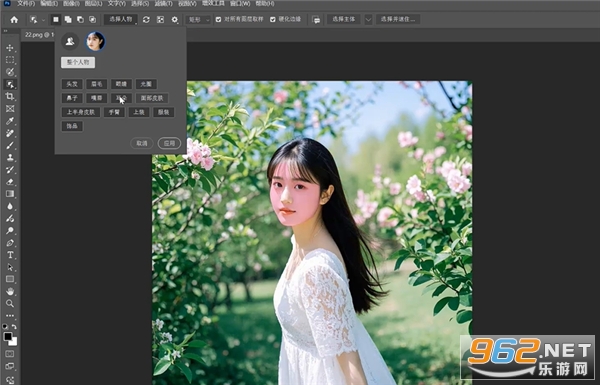Click the all-people silhouette icon
The height and width of the screenshot is (385, 600).
click(x=70, y=41)
